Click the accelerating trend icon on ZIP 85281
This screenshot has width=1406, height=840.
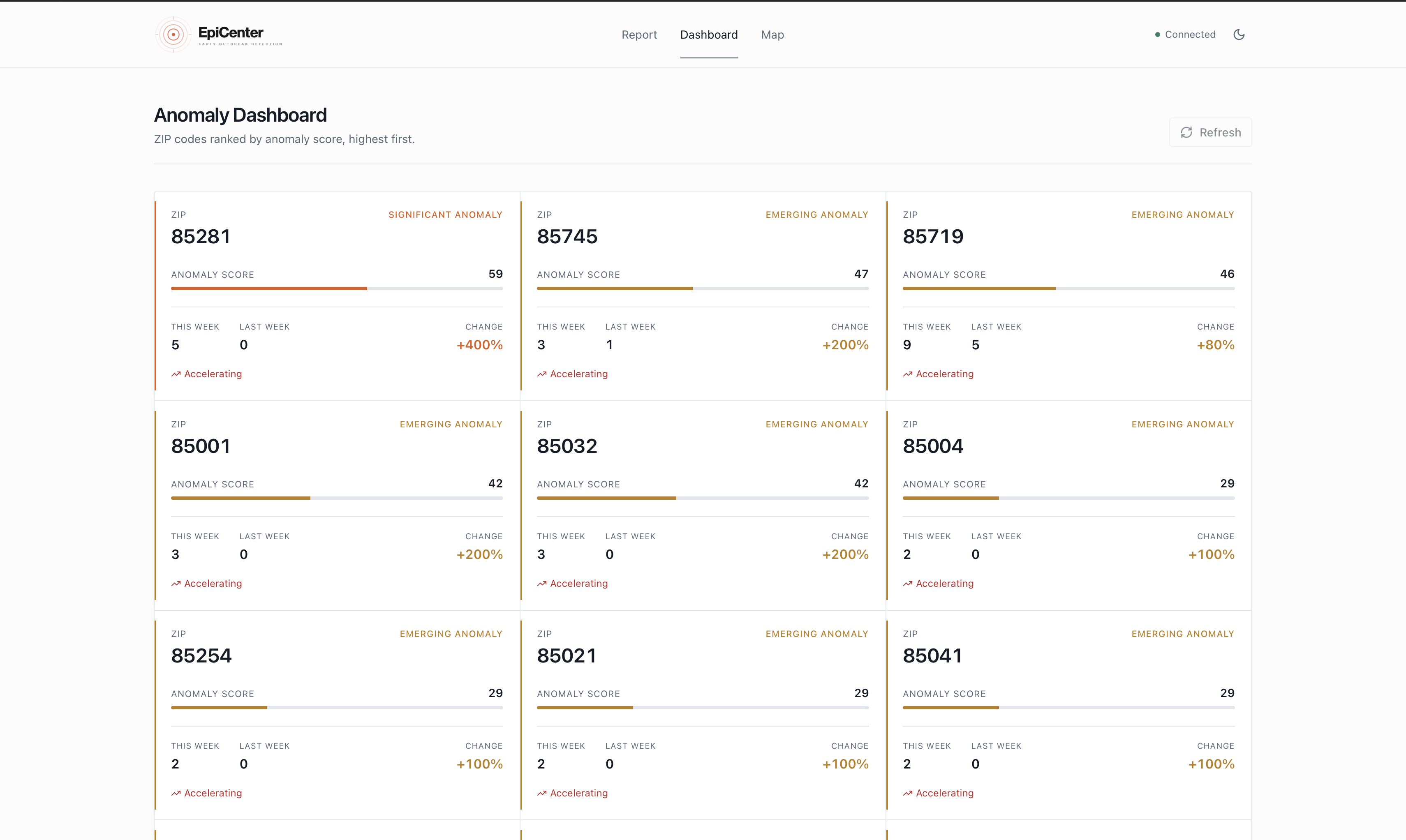(x=176, y=374)
